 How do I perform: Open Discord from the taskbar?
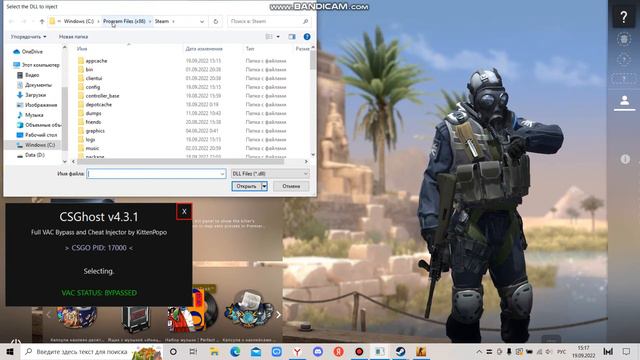(318, 351)
